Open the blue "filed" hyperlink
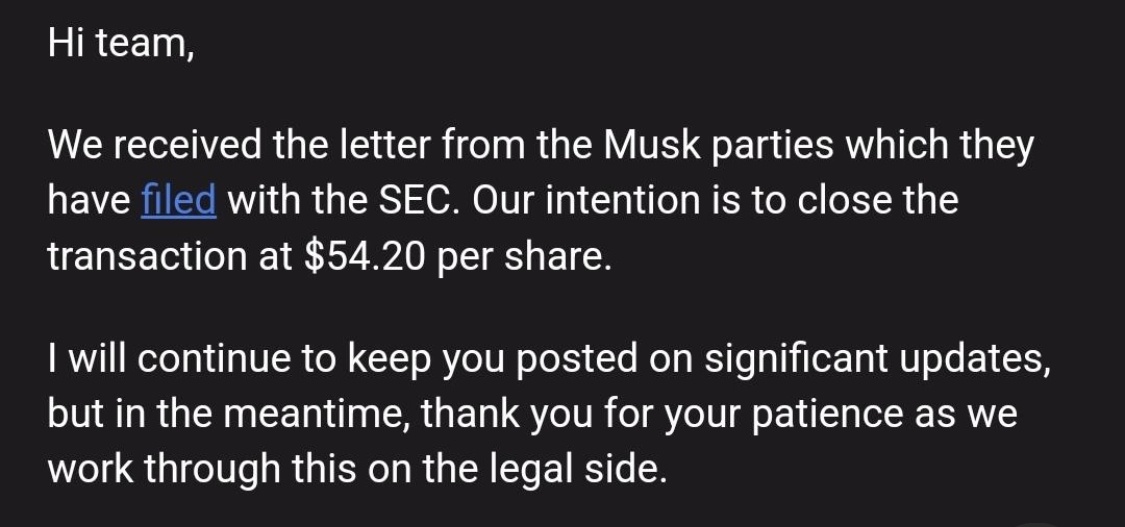The width and height of the screenshot is (1125, 527). pyautogui.click(x=179, y=199)
